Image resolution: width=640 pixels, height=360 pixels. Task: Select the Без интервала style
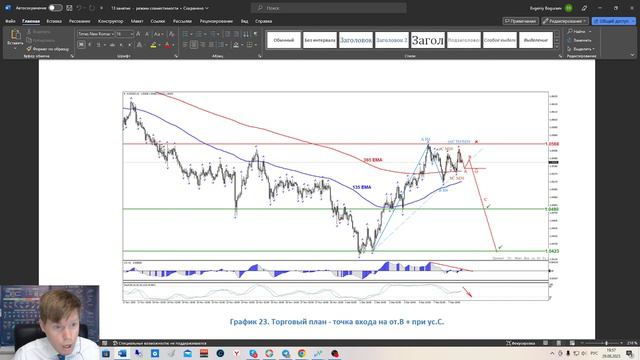(x=320, y=40)
